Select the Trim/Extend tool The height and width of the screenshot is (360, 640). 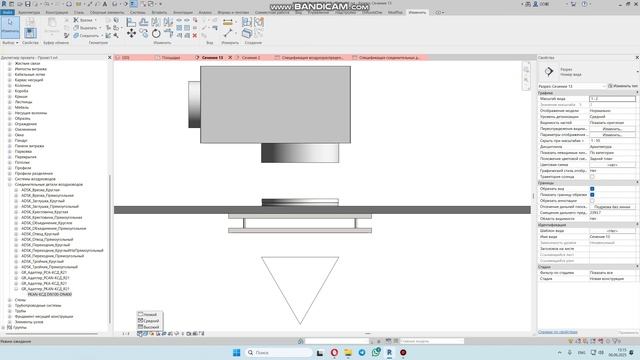[168, 33]
